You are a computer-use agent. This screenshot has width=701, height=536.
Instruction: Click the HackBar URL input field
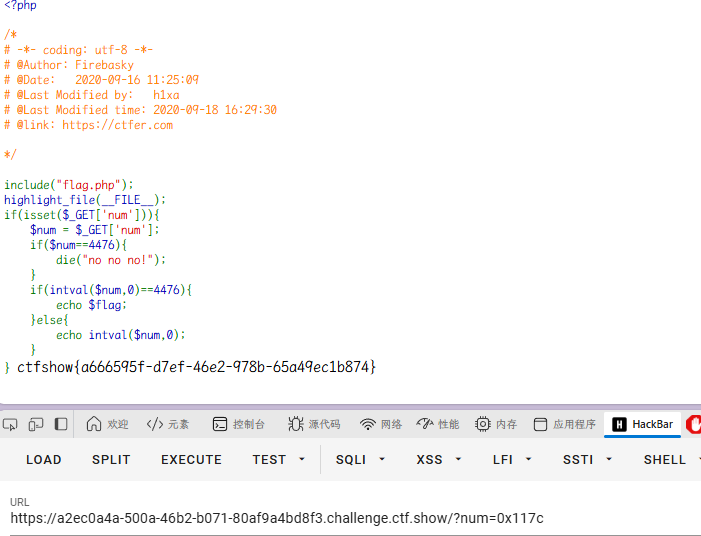[355, 518]
